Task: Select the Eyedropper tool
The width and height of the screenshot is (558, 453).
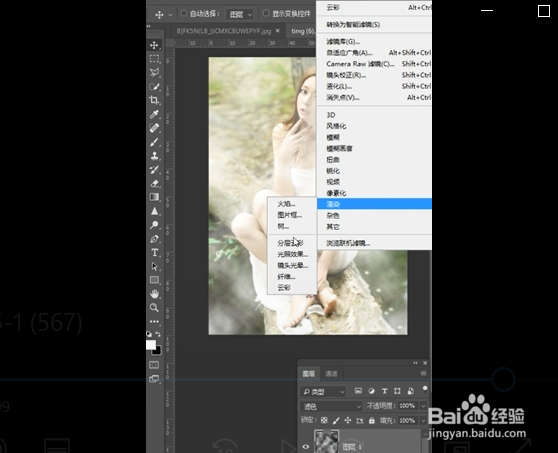Action: point(154,114)
